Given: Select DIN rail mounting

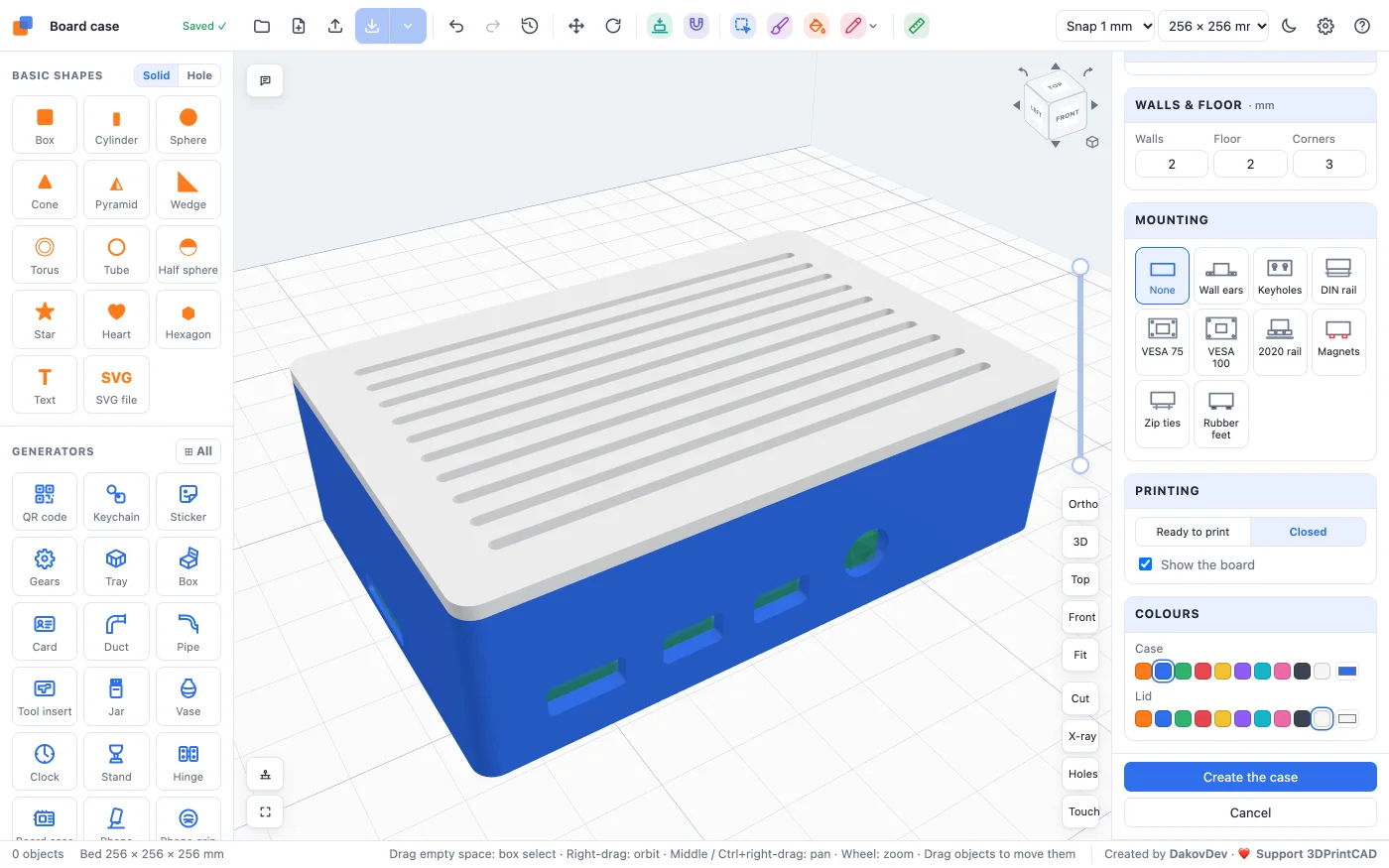Looking at the screenshot, I should click(x=1338, y=276).
